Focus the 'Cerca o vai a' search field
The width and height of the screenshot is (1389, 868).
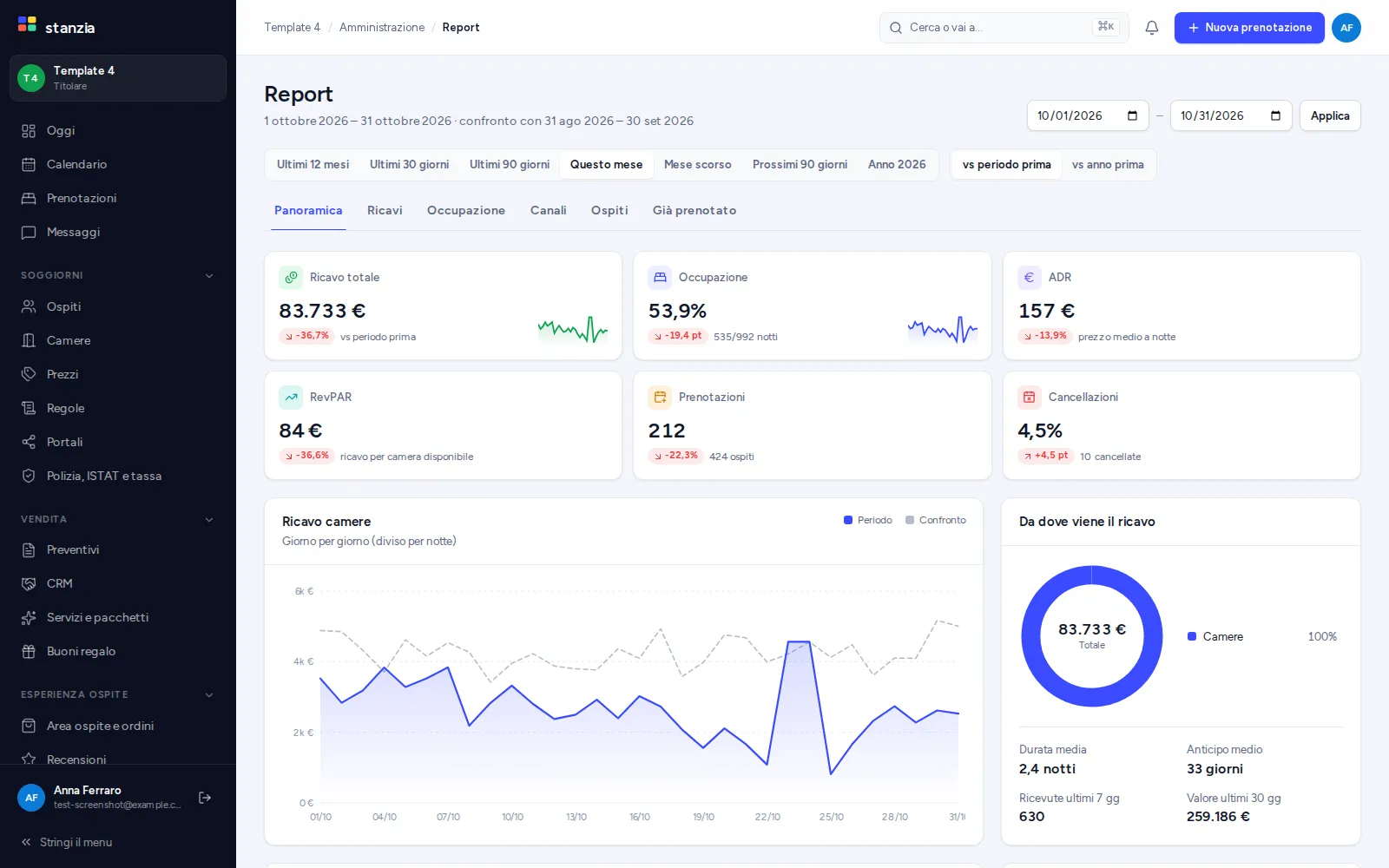coord(1004,28)
